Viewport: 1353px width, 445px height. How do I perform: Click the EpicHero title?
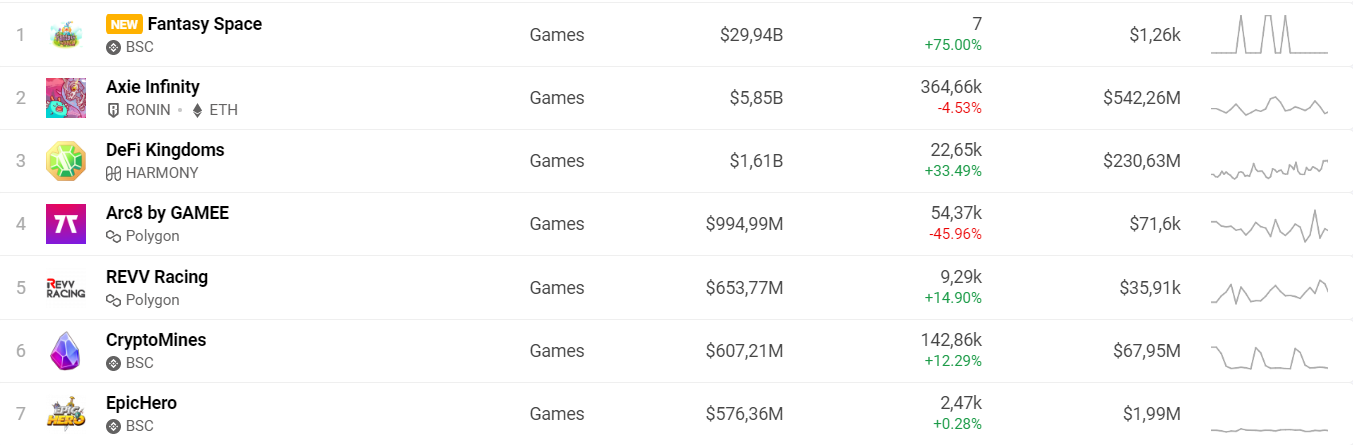pyautogui.click(x=141, y=403)
